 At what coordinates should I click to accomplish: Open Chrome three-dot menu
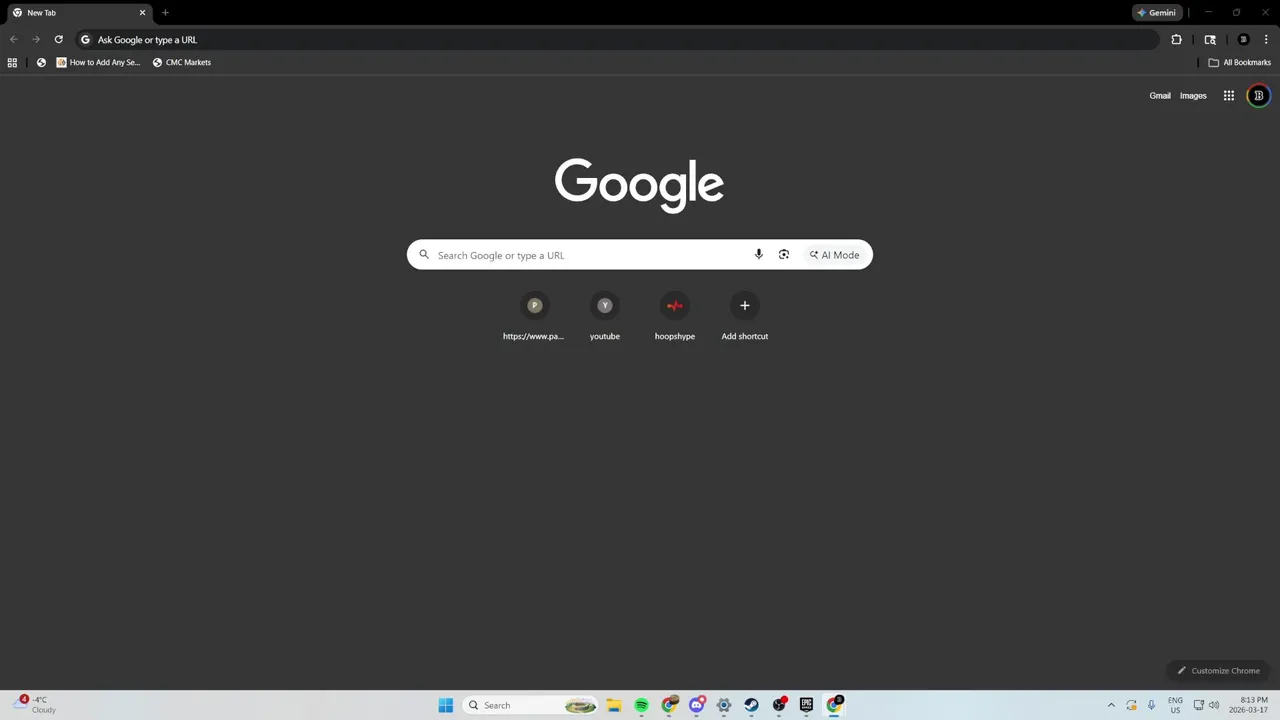tap(1266, 40)
